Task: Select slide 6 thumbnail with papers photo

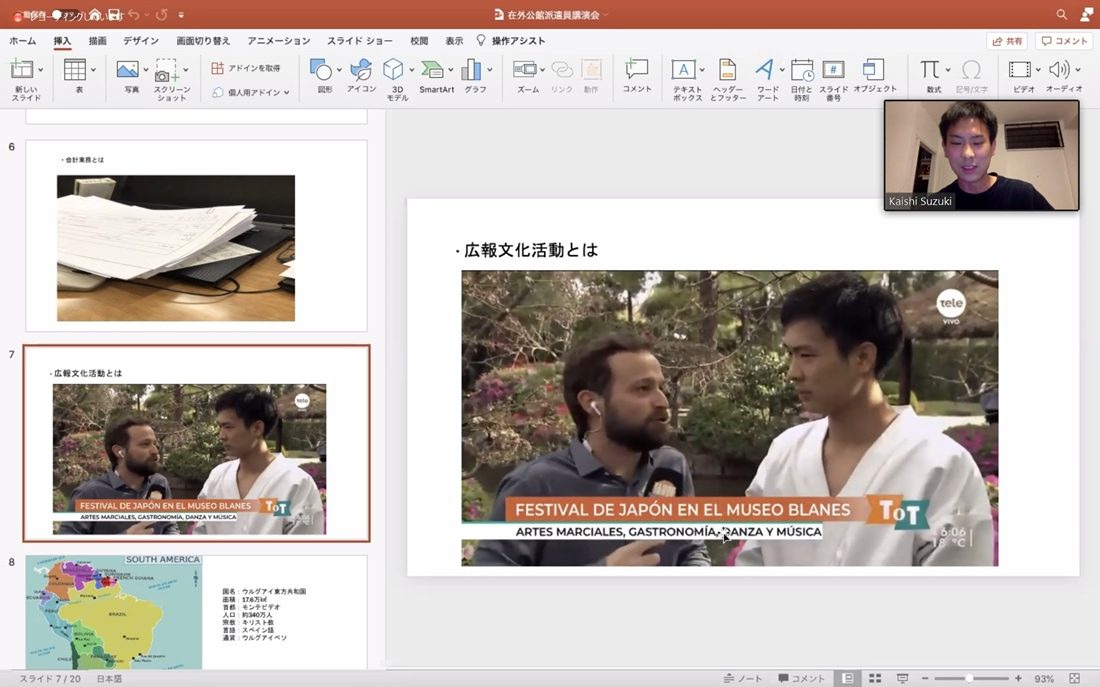Action: [x=196, y=236]
